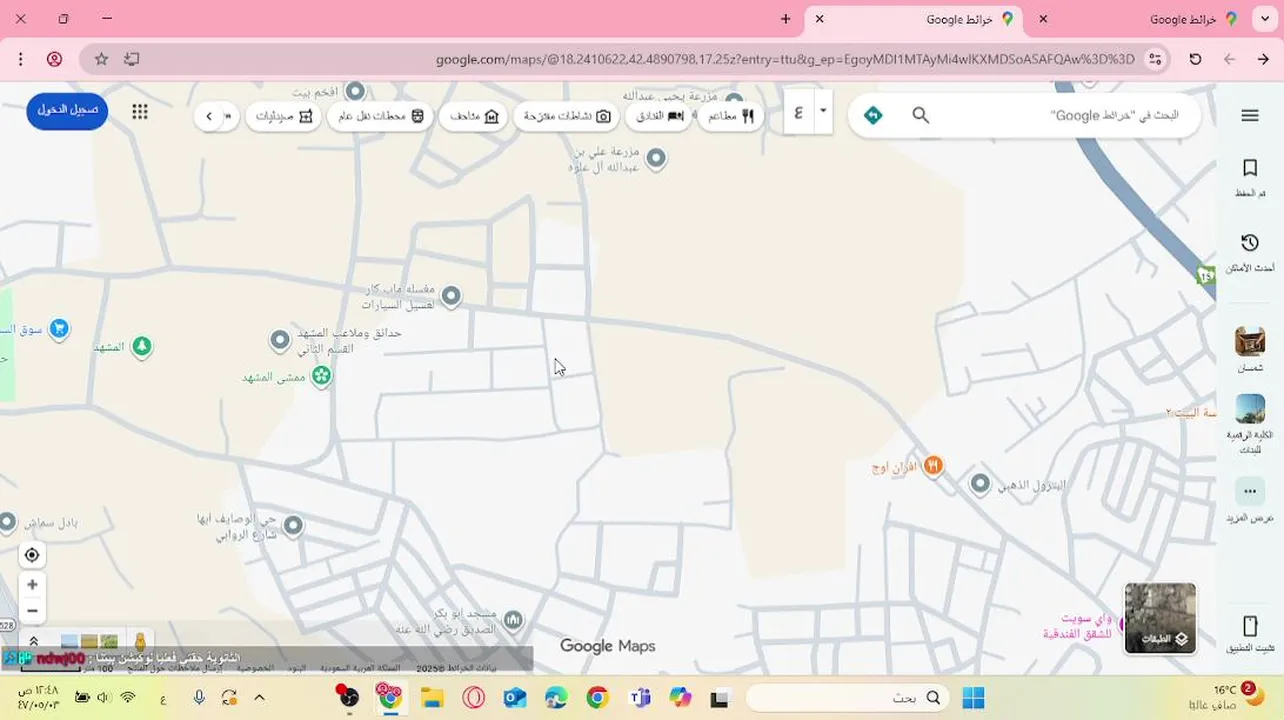Image resolution: width=1284 pixels, height=720 pixels.
Task: Zoom in with the plus button
Action: (x=32, y=585)
